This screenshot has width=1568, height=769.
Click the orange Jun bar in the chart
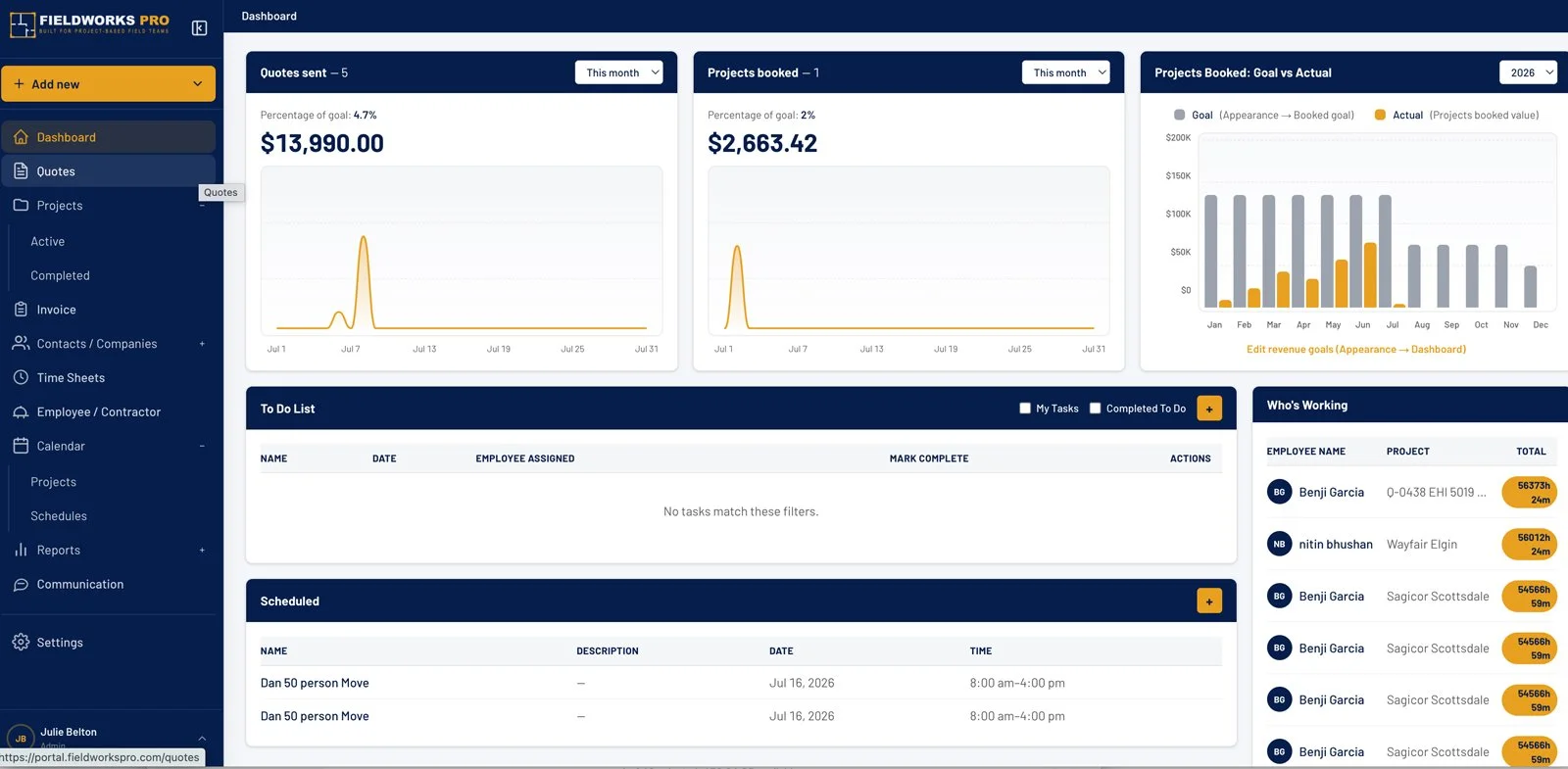point(1370,275)
